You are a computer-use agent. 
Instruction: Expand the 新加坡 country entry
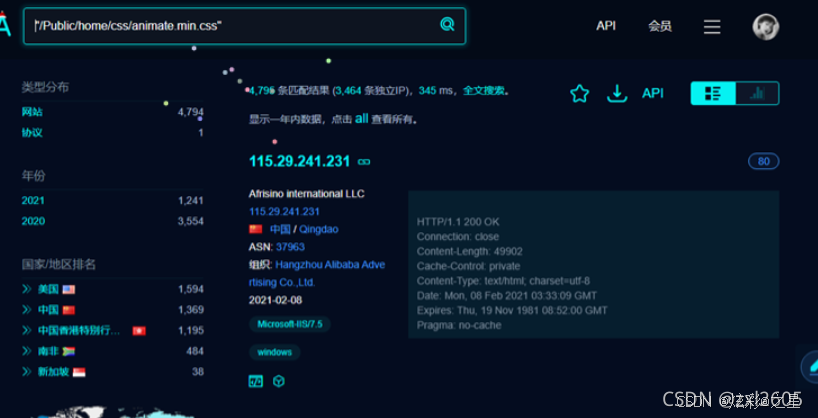tap(27, 372)
